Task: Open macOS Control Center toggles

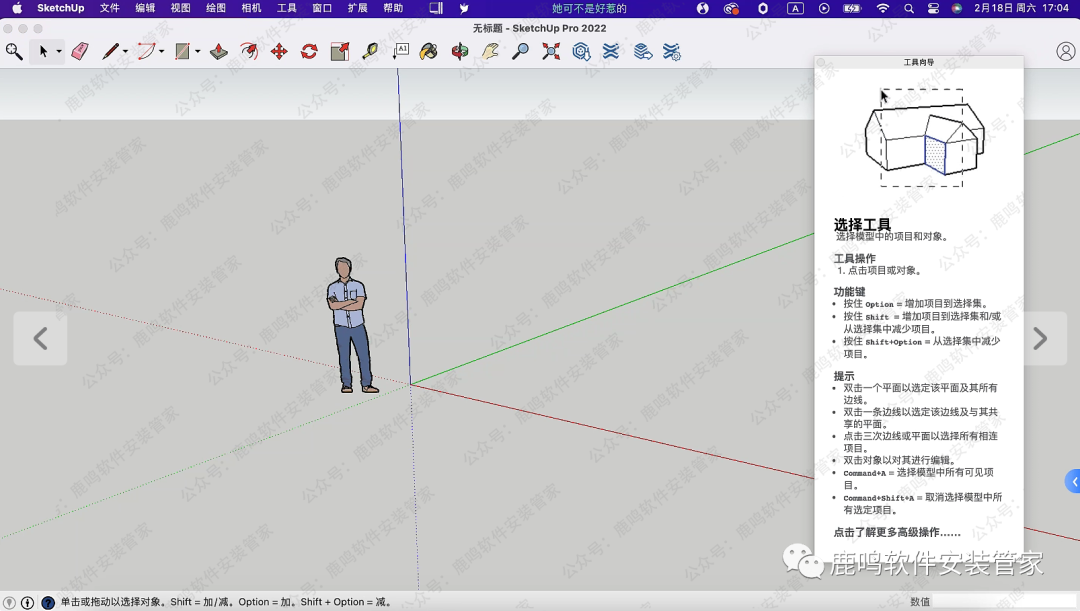Action: click(x=933, y=8)
